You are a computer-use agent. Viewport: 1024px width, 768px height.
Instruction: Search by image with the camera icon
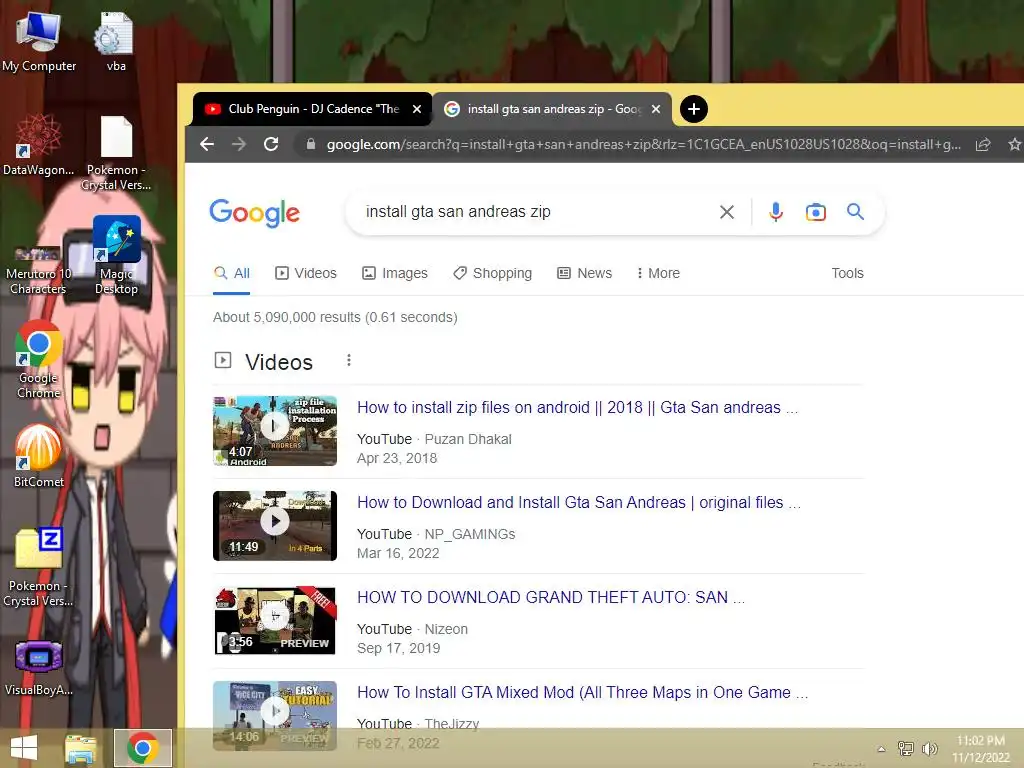[816, 212]
